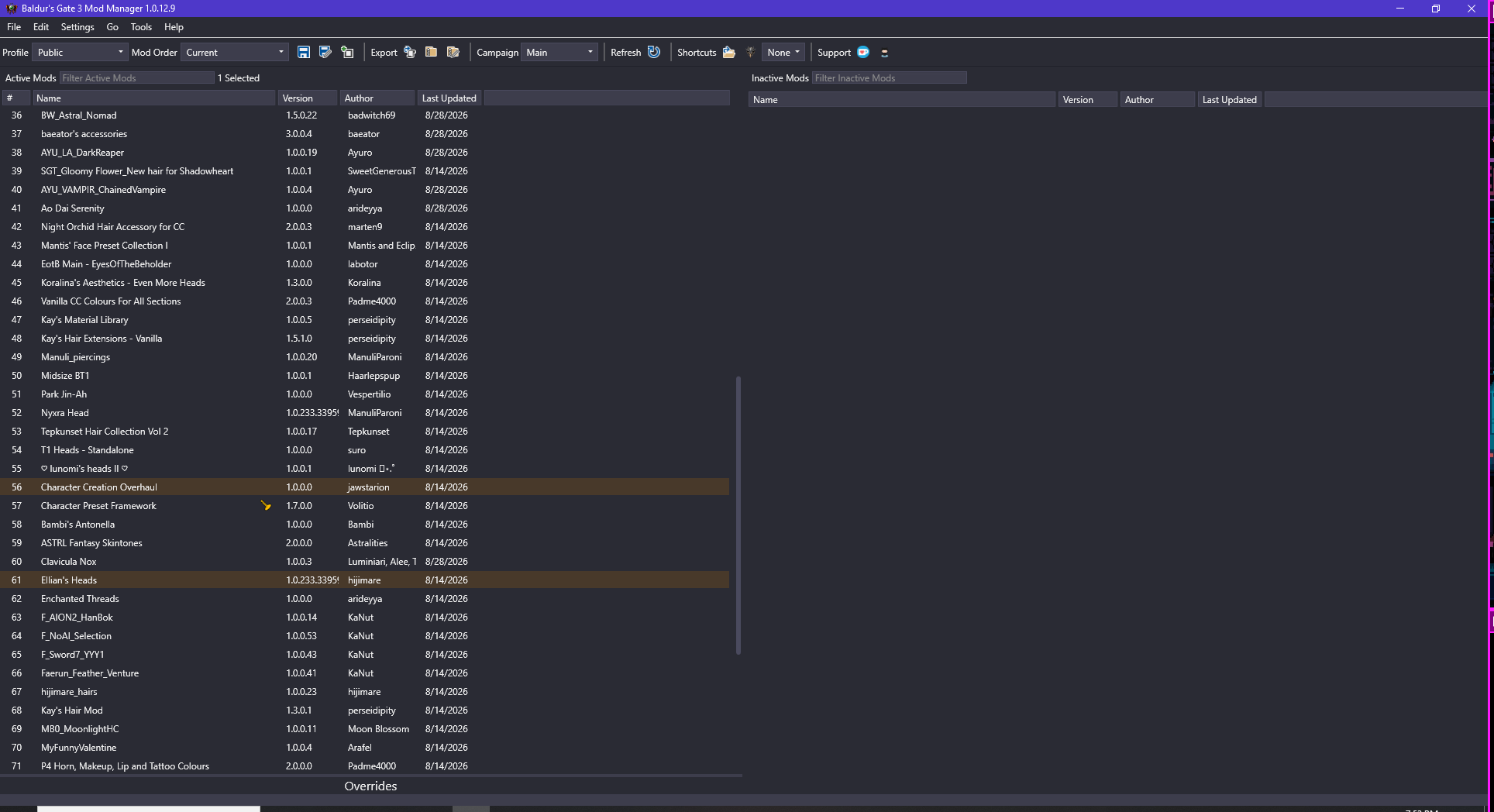This screenshot has width=1494, height=812.
Task: Sort inactive mods by Author column
Action: 1157,99
